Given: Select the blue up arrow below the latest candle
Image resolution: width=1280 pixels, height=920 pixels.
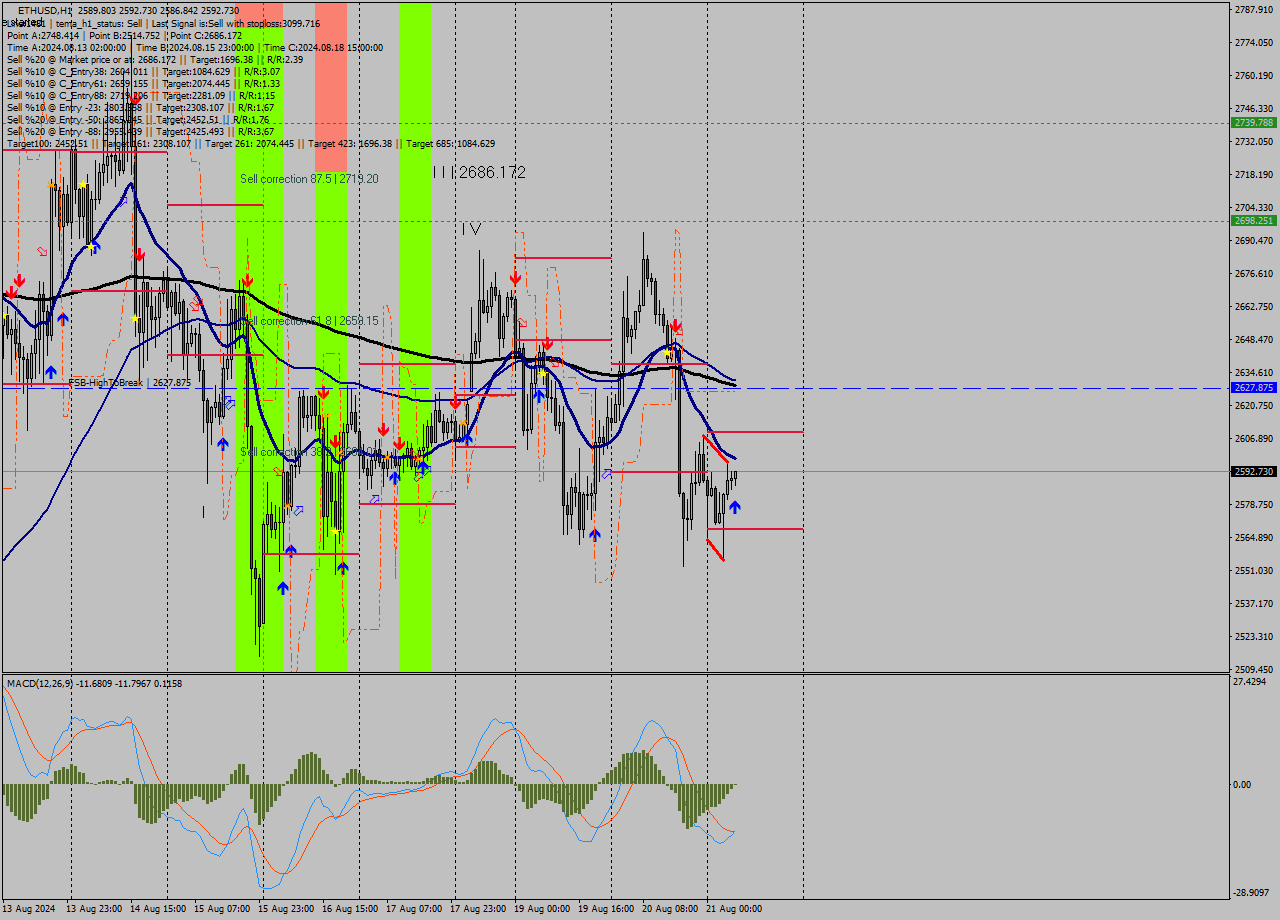Looking at the screenshot, I should 735,507.
